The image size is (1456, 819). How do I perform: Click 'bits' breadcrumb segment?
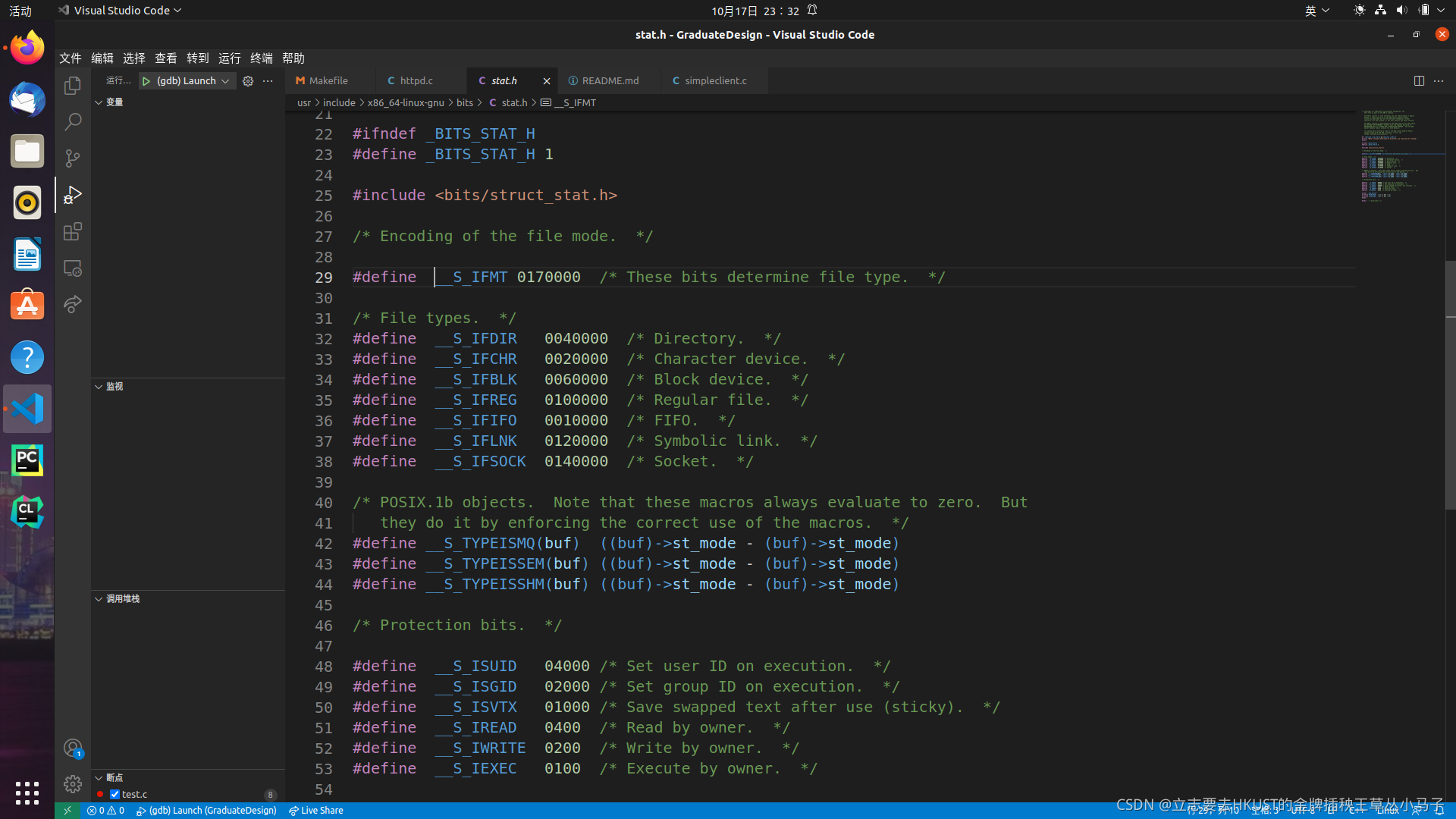pyautogui.click(x=465, y=103)
